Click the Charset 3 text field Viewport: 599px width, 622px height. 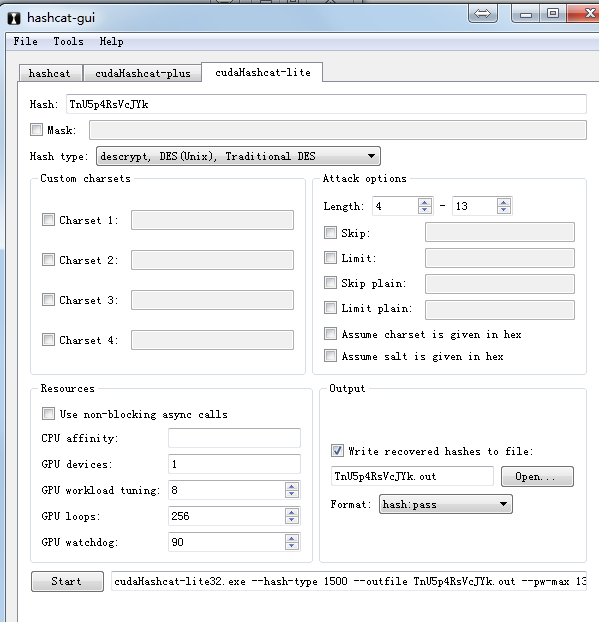tap(213, 300)
